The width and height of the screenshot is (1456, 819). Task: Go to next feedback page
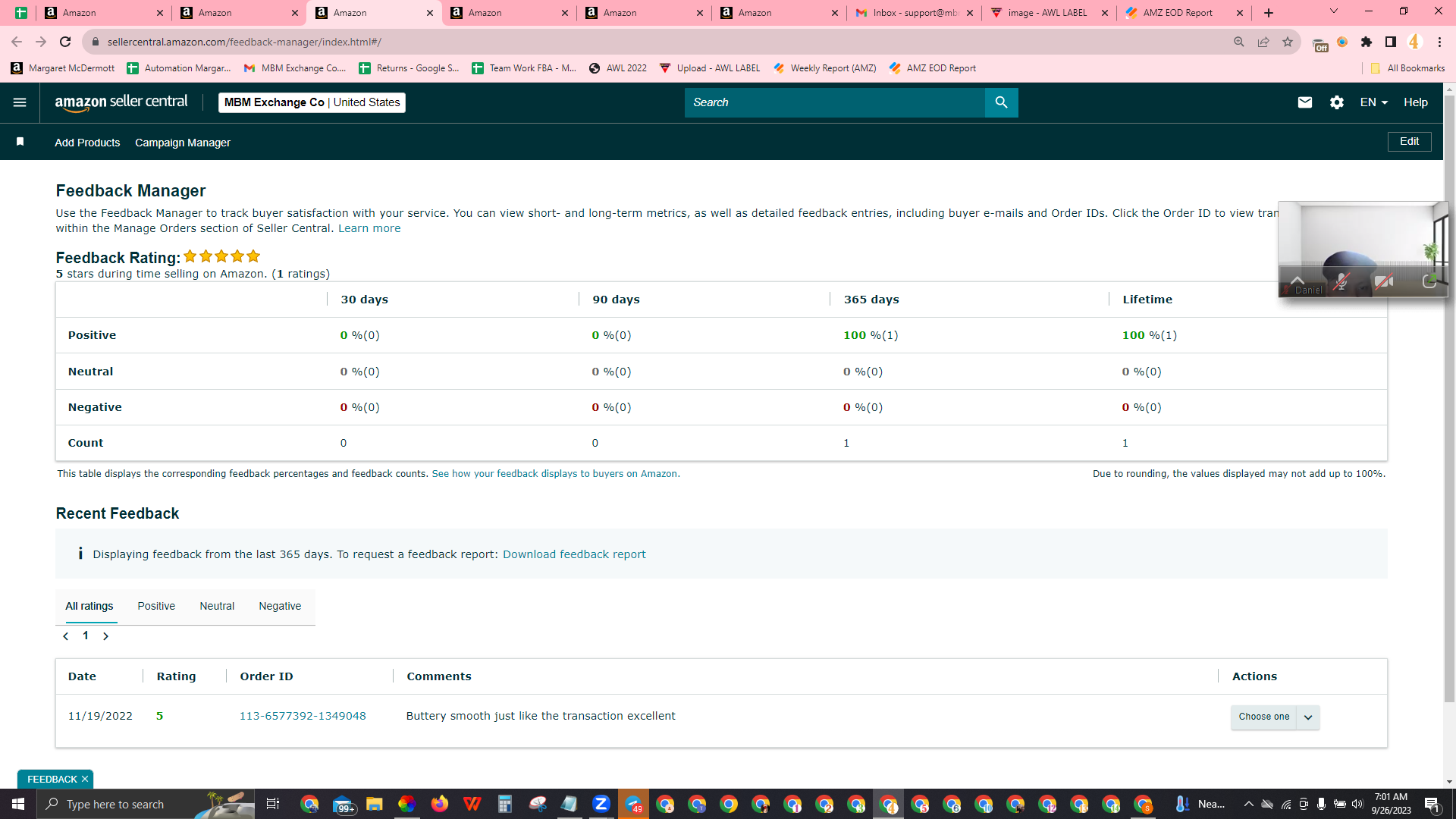105,636
